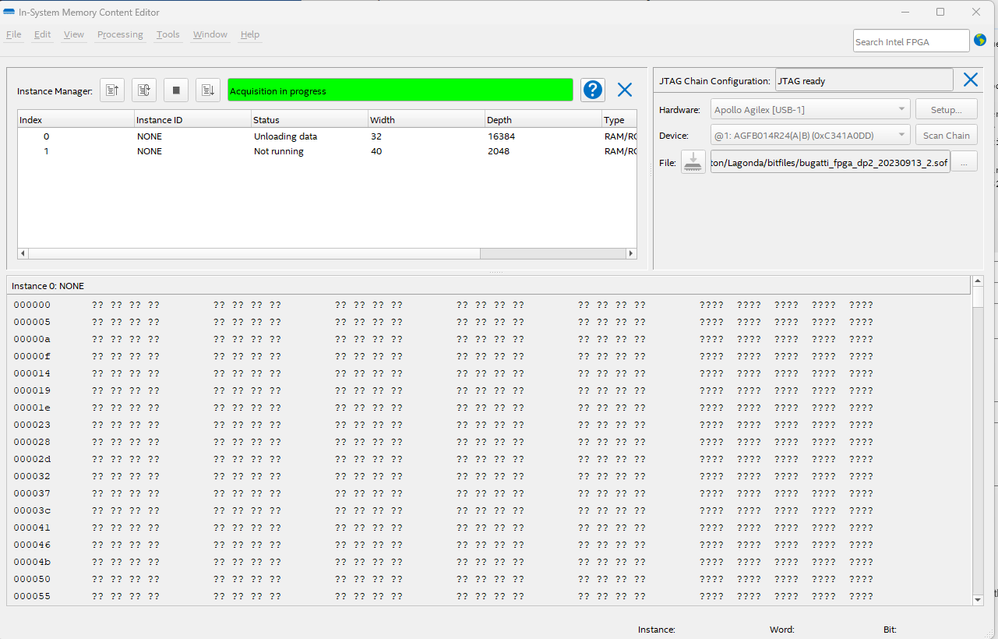Click the memory view's scroll-down arrow
The height and width of the screenshot is (639, 998).
coord(978,600)
